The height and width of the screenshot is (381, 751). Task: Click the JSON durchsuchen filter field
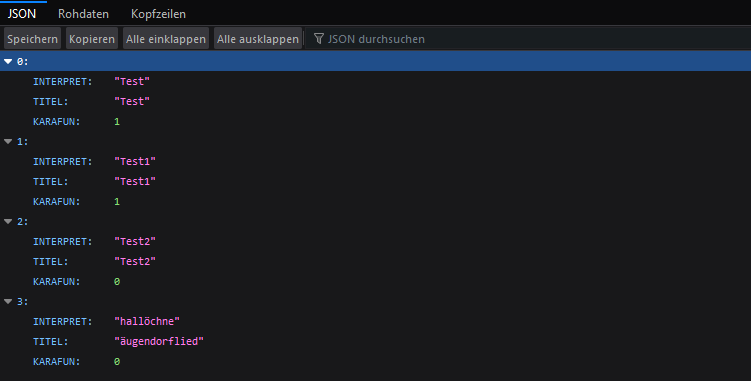527,39
